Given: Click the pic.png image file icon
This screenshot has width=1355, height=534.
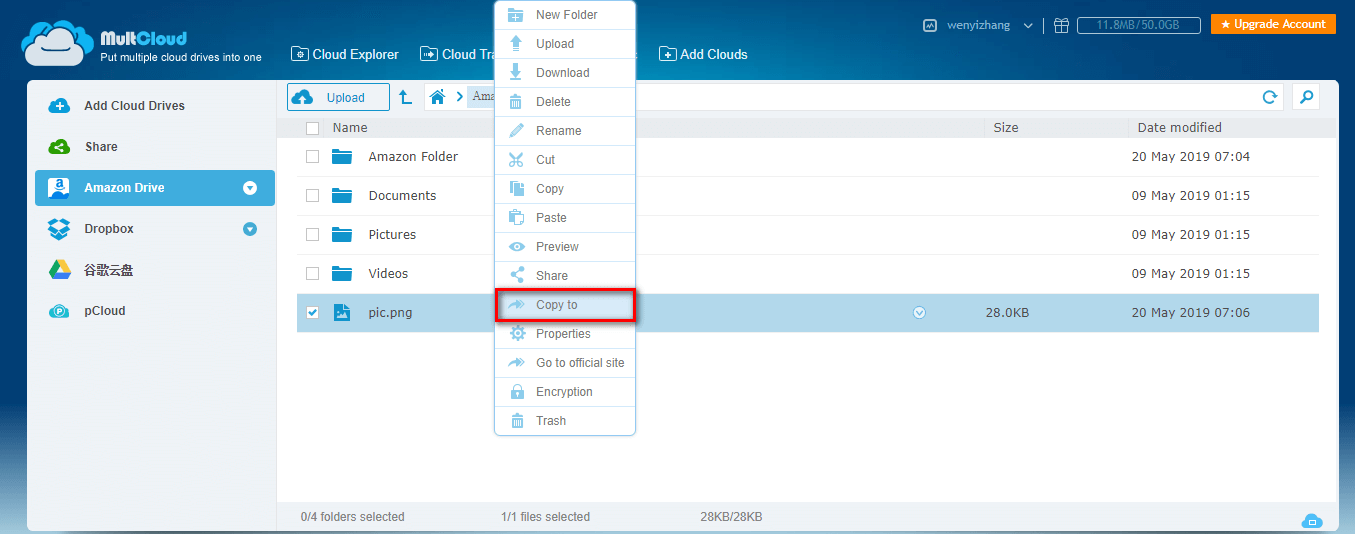Looking at the screenshot, I should (342, 312).
